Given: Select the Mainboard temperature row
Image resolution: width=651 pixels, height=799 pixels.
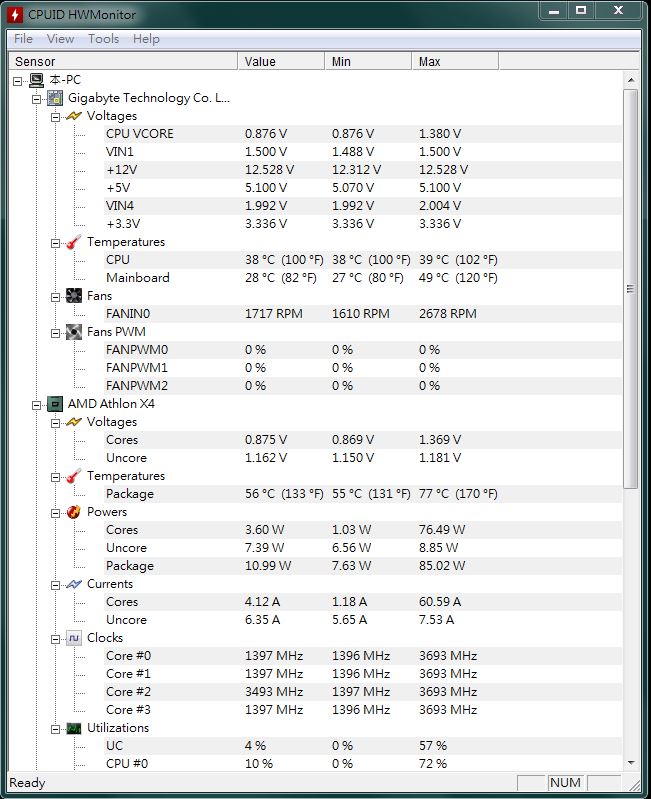Looking at the screenshot, I should click(x=363, y=278).
